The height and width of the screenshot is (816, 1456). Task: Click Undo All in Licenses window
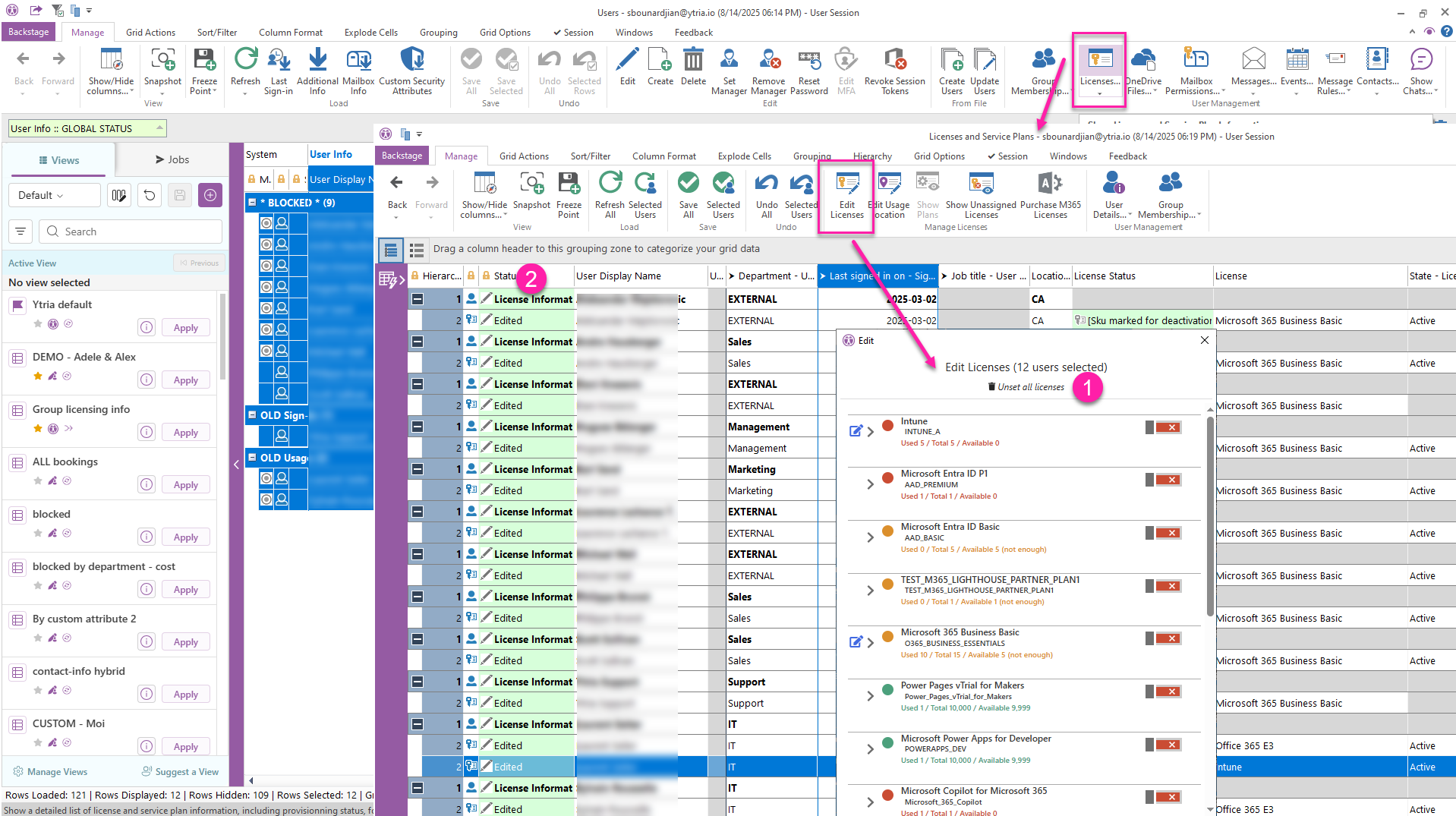pyautogui.click(x=767, y=195)
